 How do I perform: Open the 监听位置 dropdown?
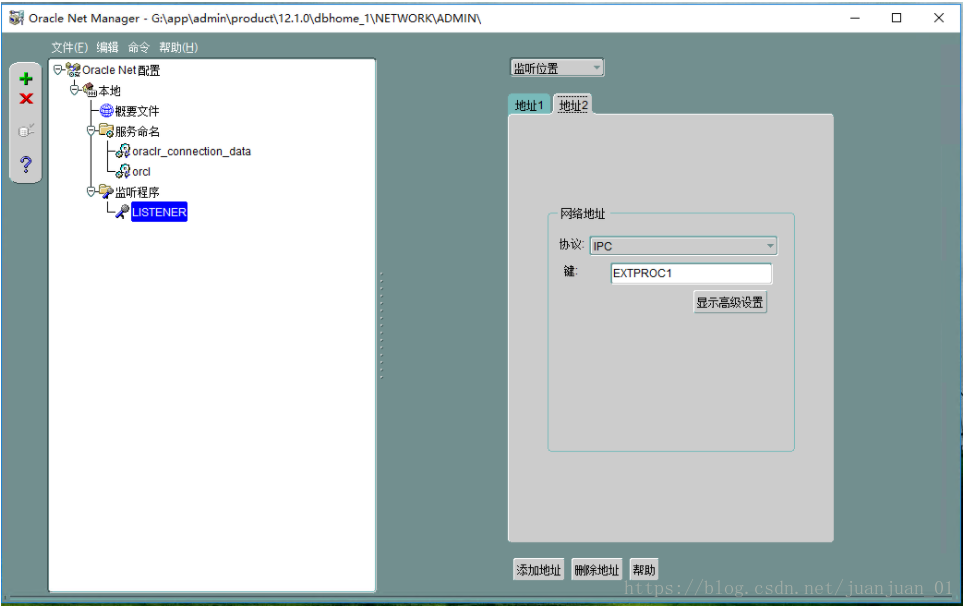coord(557,68)
